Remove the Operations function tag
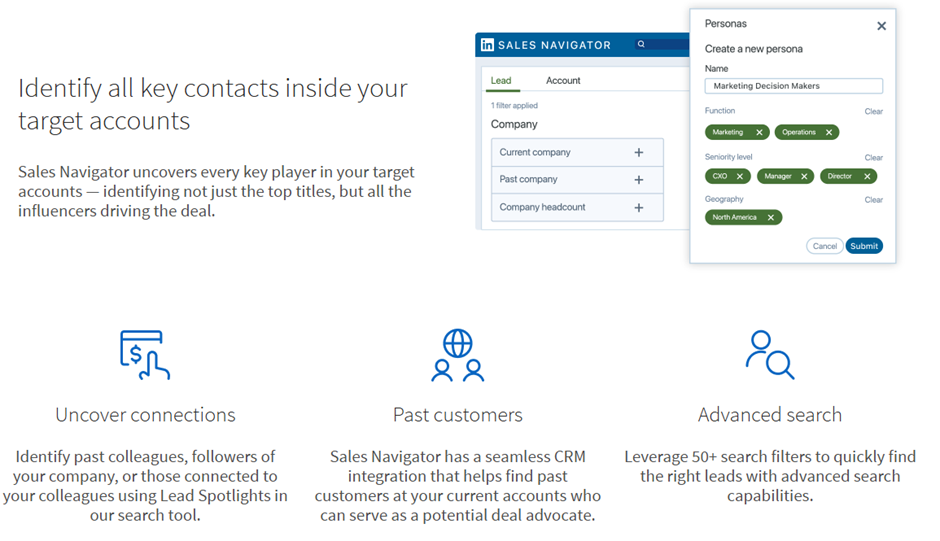This screenshot has height=541, width=940. (828, 133)
